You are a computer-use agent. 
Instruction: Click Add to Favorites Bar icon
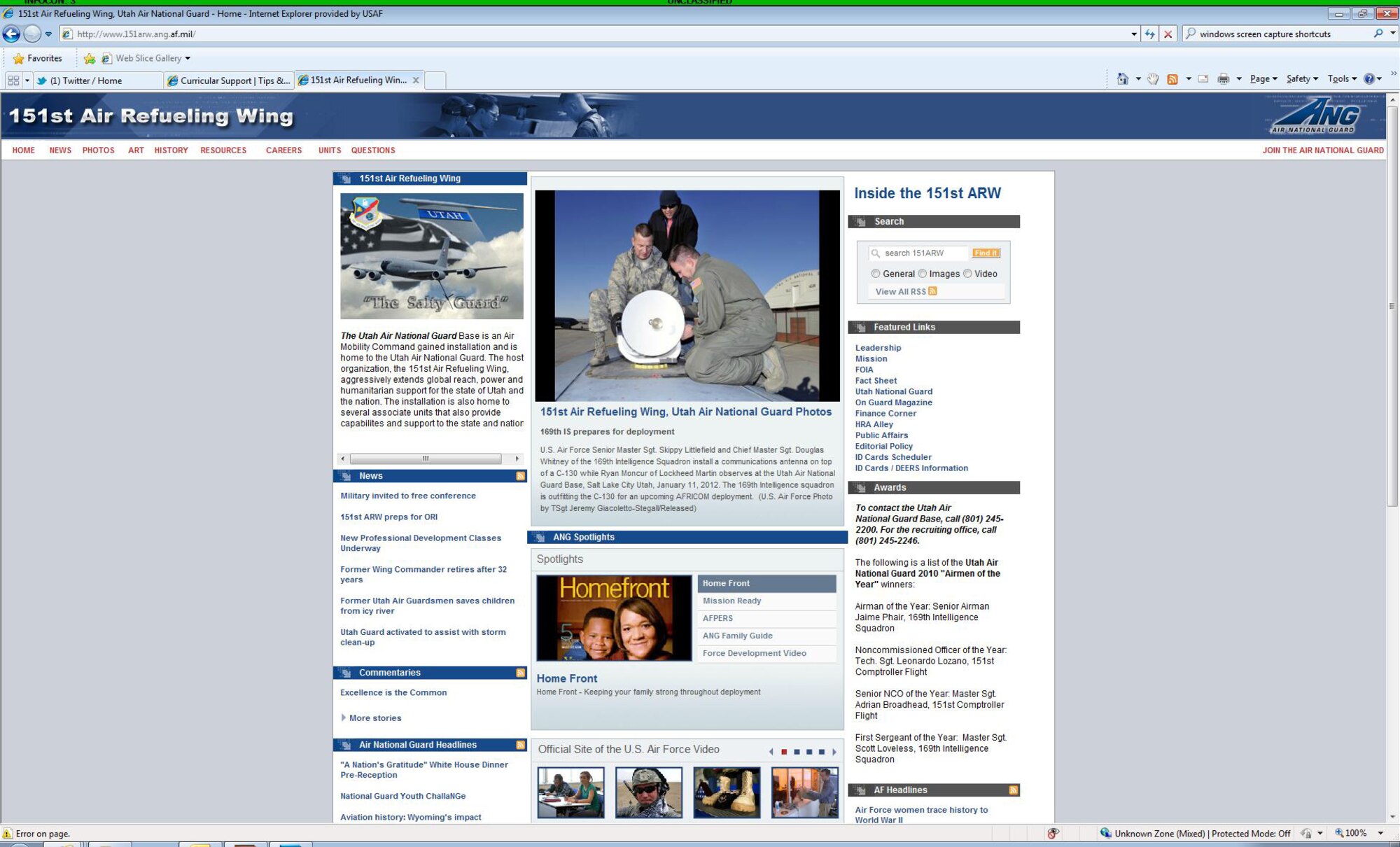coord(90,59)
